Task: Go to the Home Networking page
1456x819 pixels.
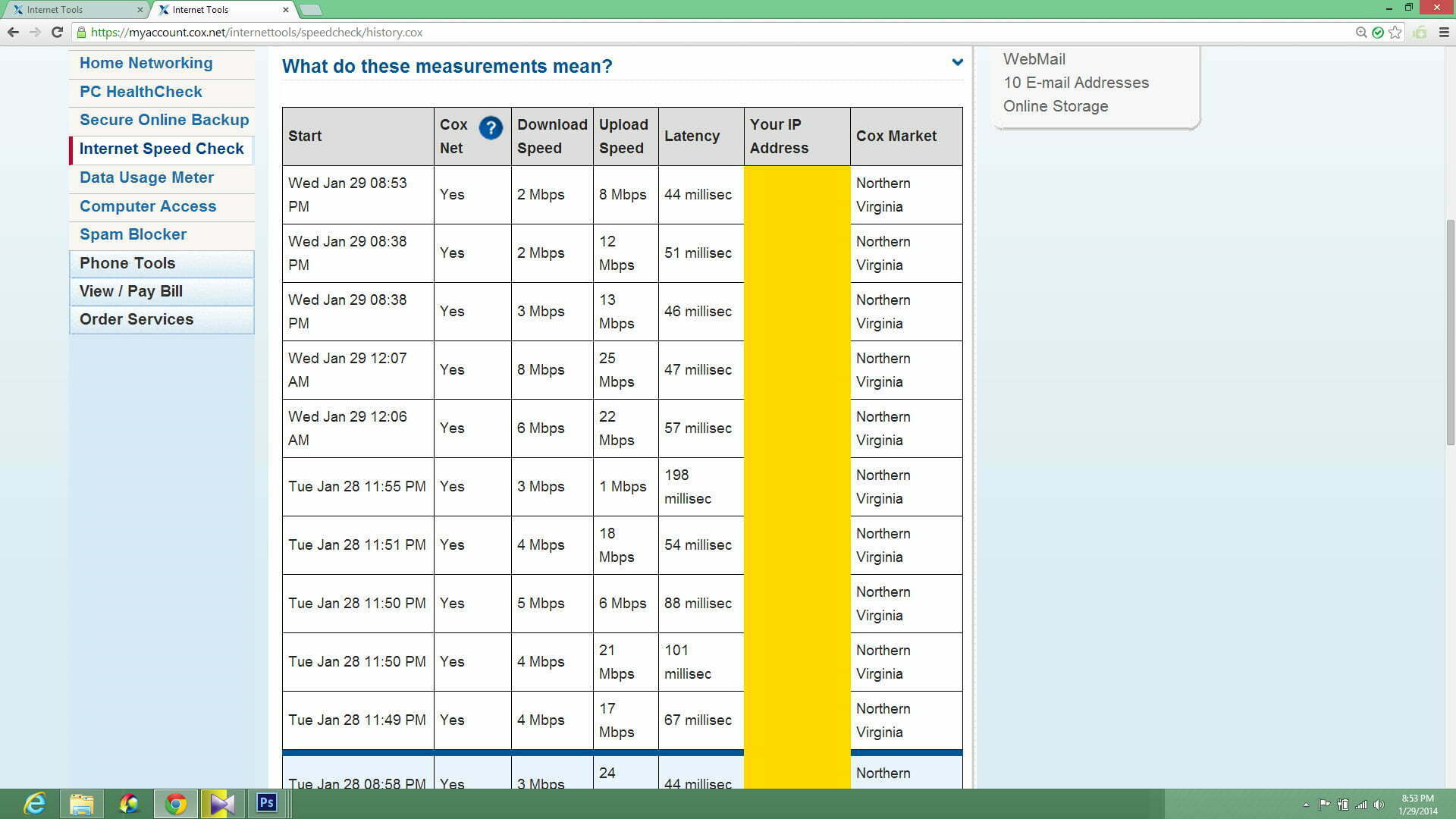Action: coord(146,63)
